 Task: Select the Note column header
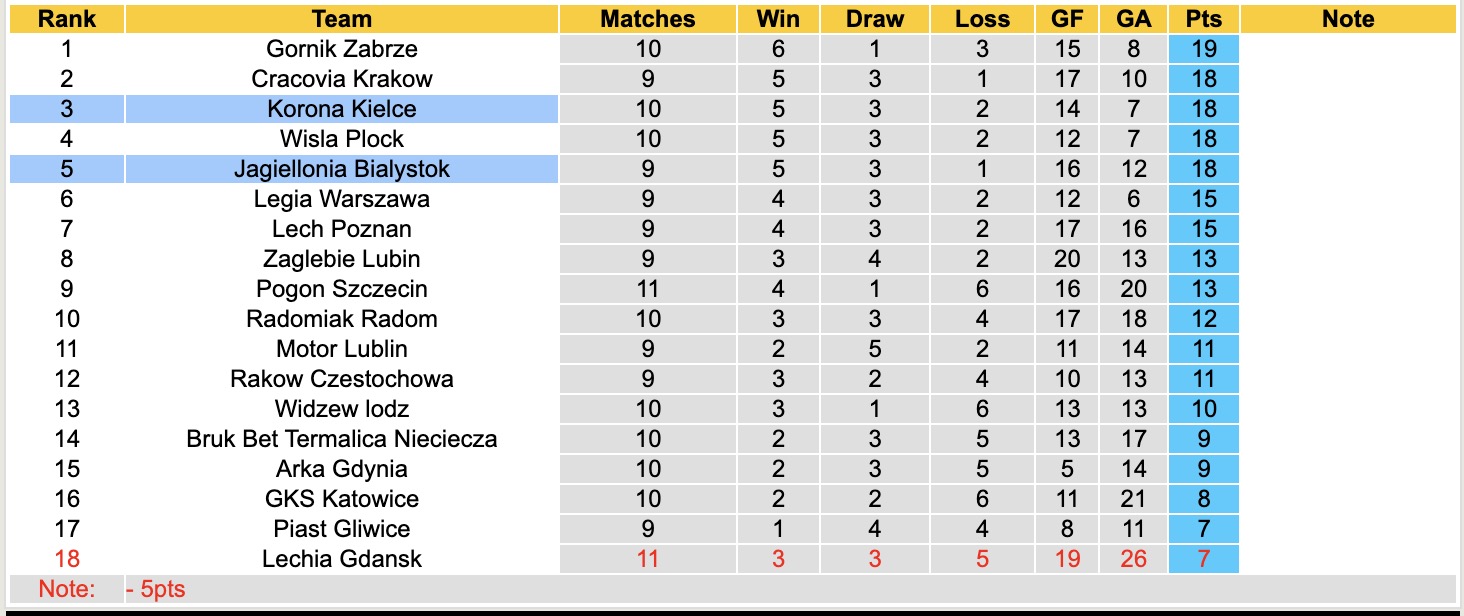point(1347,19)
